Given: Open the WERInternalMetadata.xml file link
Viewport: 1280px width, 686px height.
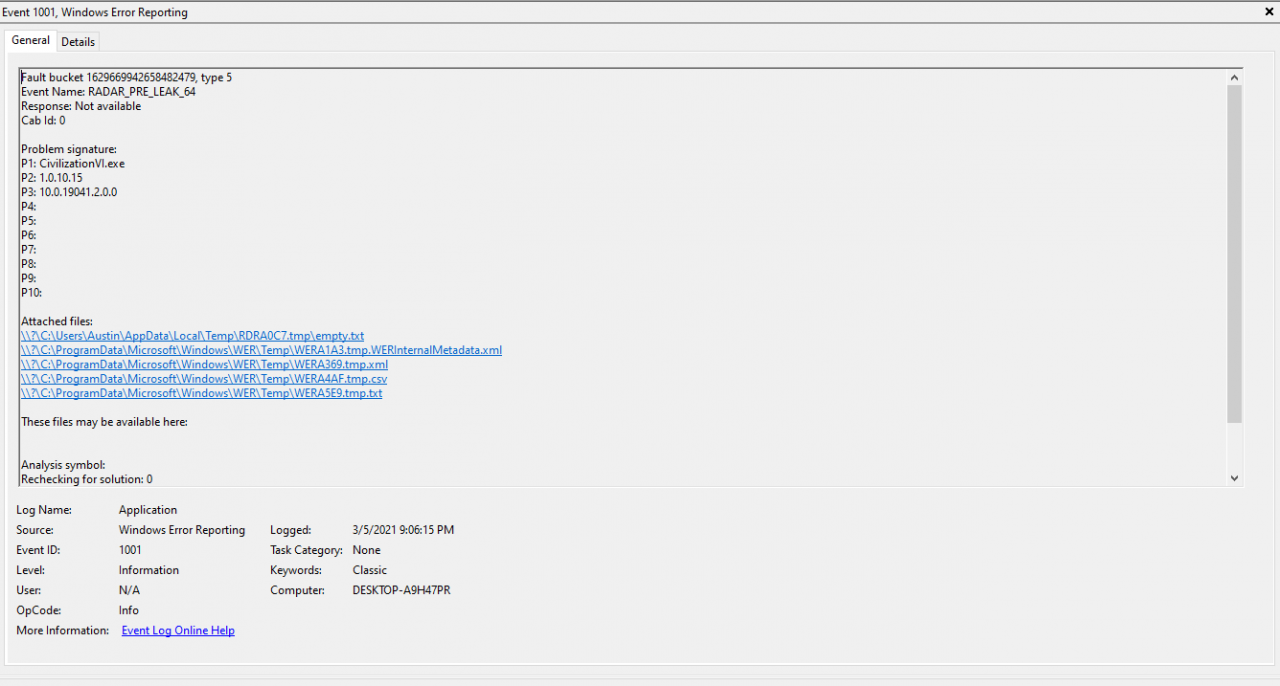Looking at the screenshot, I should click(261, 350).
